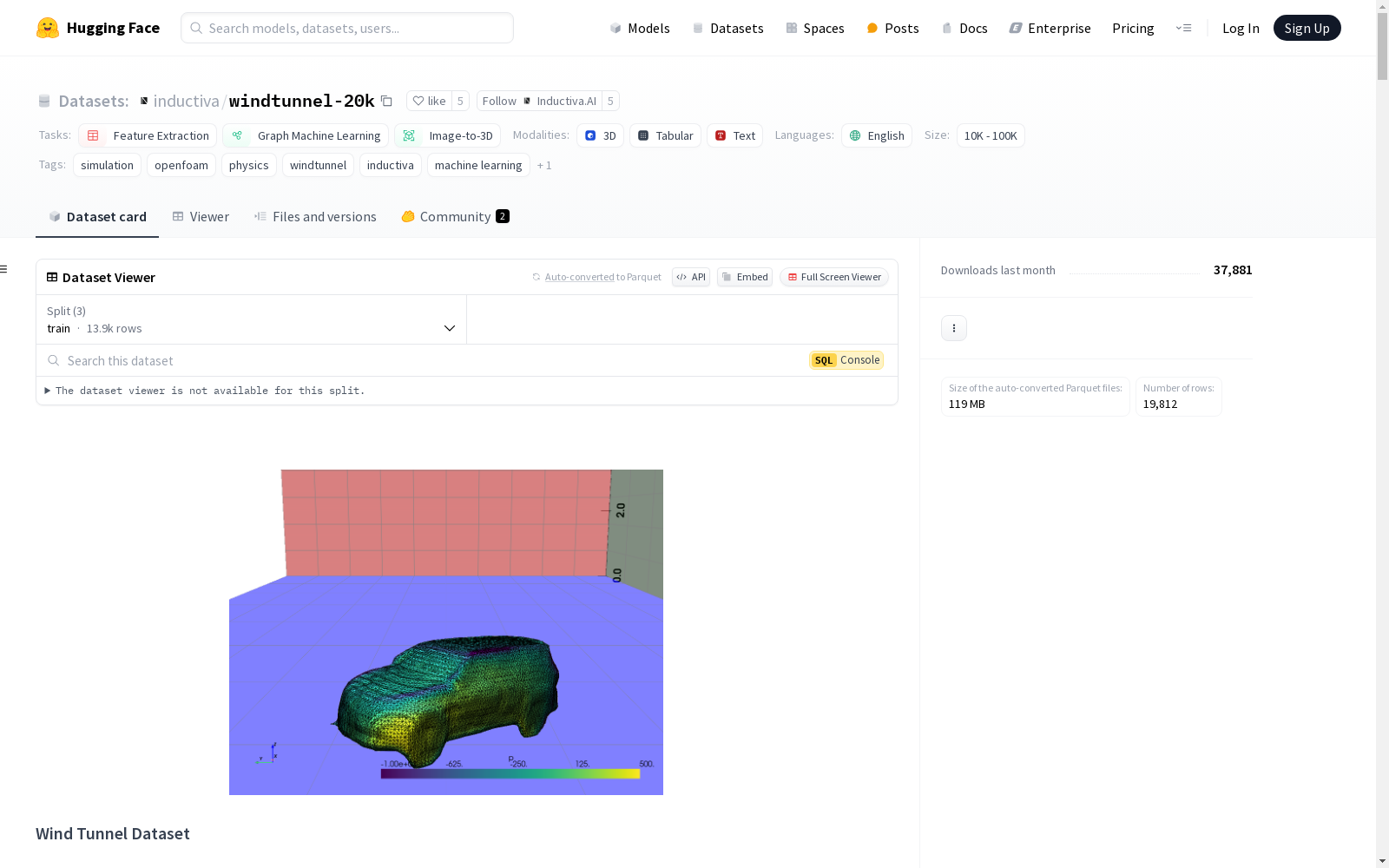Image resolution: width=1389 pixels, height=868 pixels.
Task: Click the Wind Tunnel Dataset heading
Action: (x=113, y=833)
